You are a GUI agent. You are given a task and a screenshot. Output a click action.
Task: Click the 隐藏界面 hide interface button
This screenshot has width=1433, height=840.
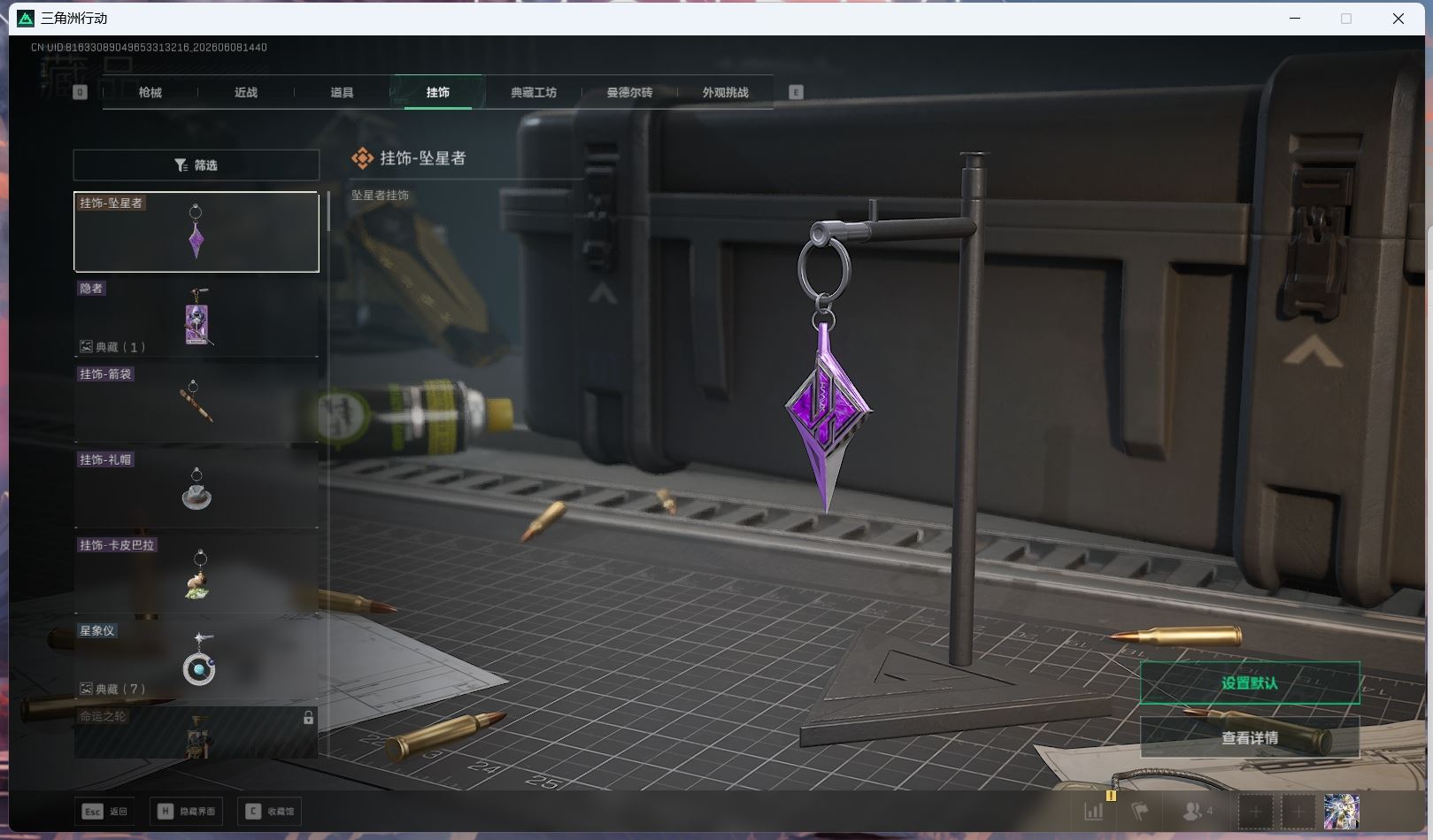click(188, 811)
